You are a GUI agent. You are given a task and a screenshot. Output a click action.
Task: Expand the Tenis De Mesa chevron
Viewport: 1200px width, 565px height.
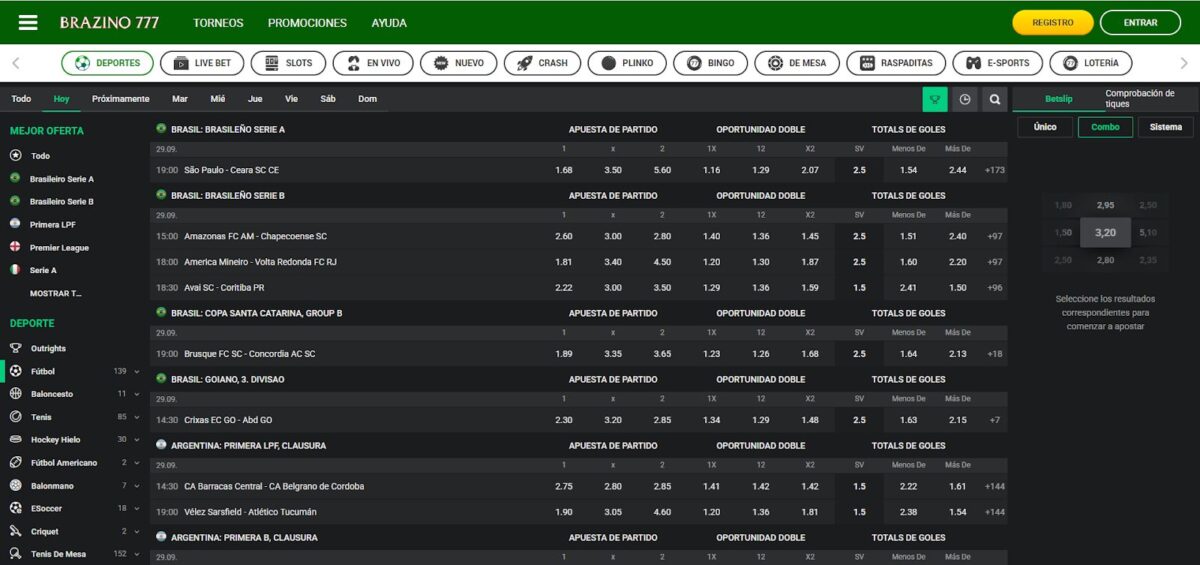137,554
